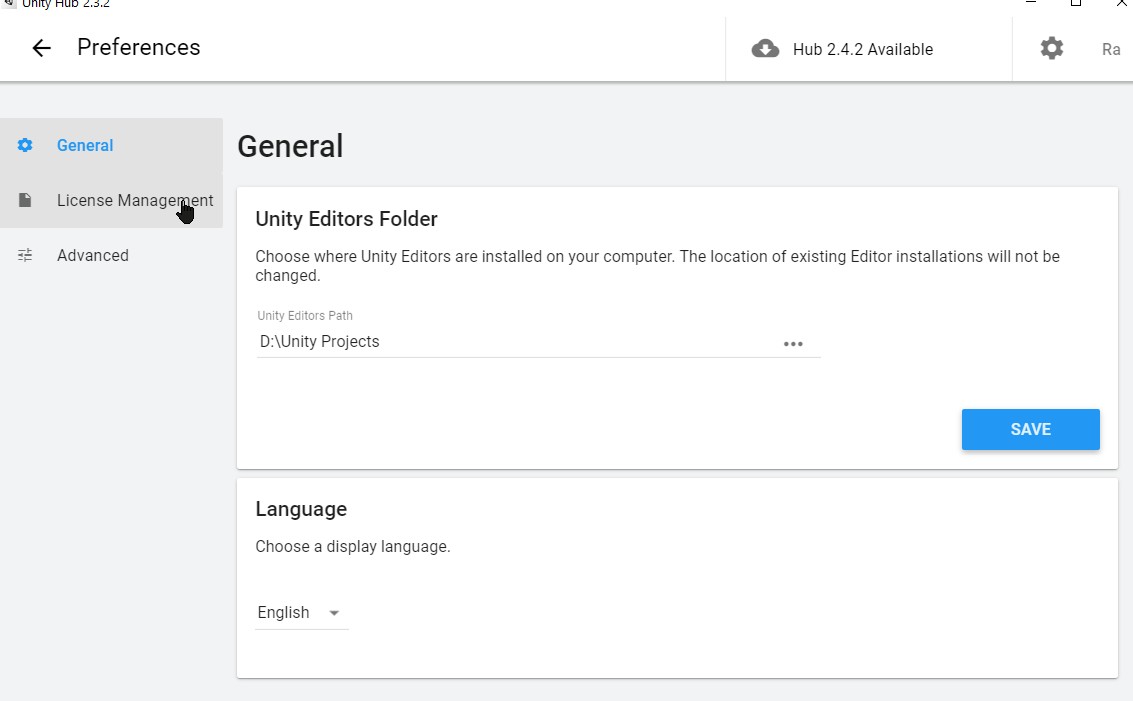Screen dimensions: 1133x701
Task: Click the General gear icon in sidebar
Action: click(x=25, y=145)
